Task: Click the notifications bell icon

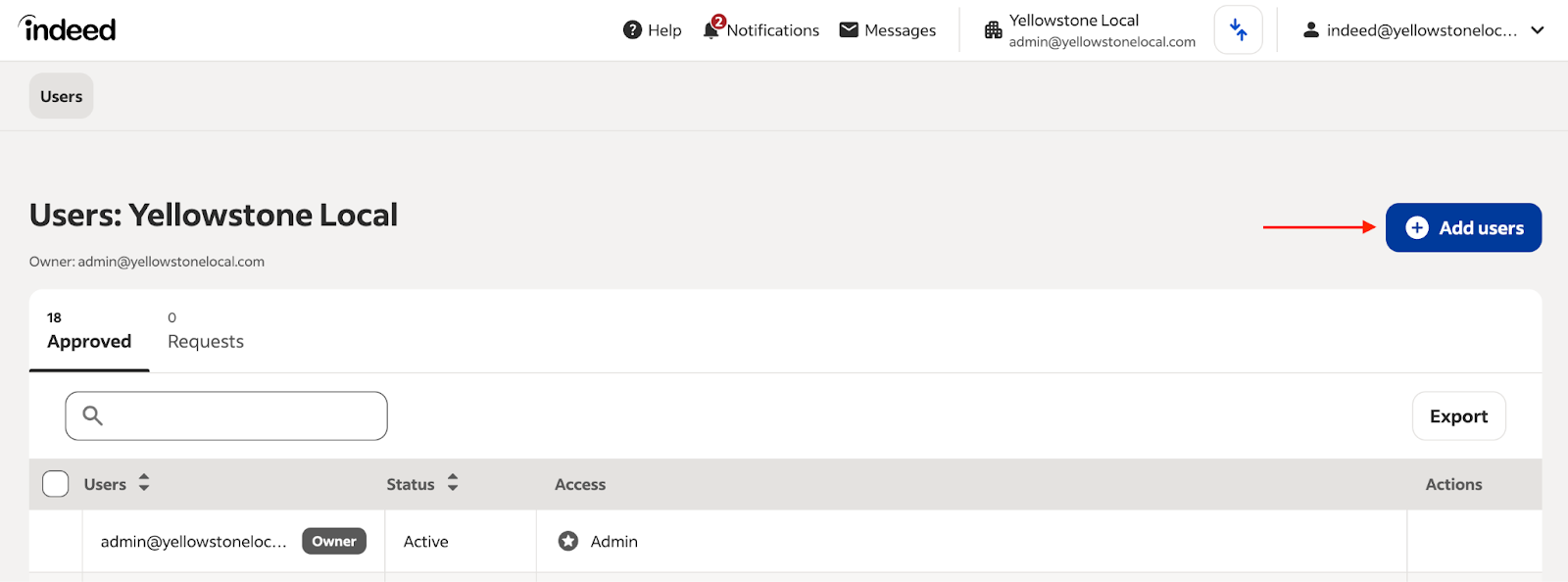Action: coord(711,30)
